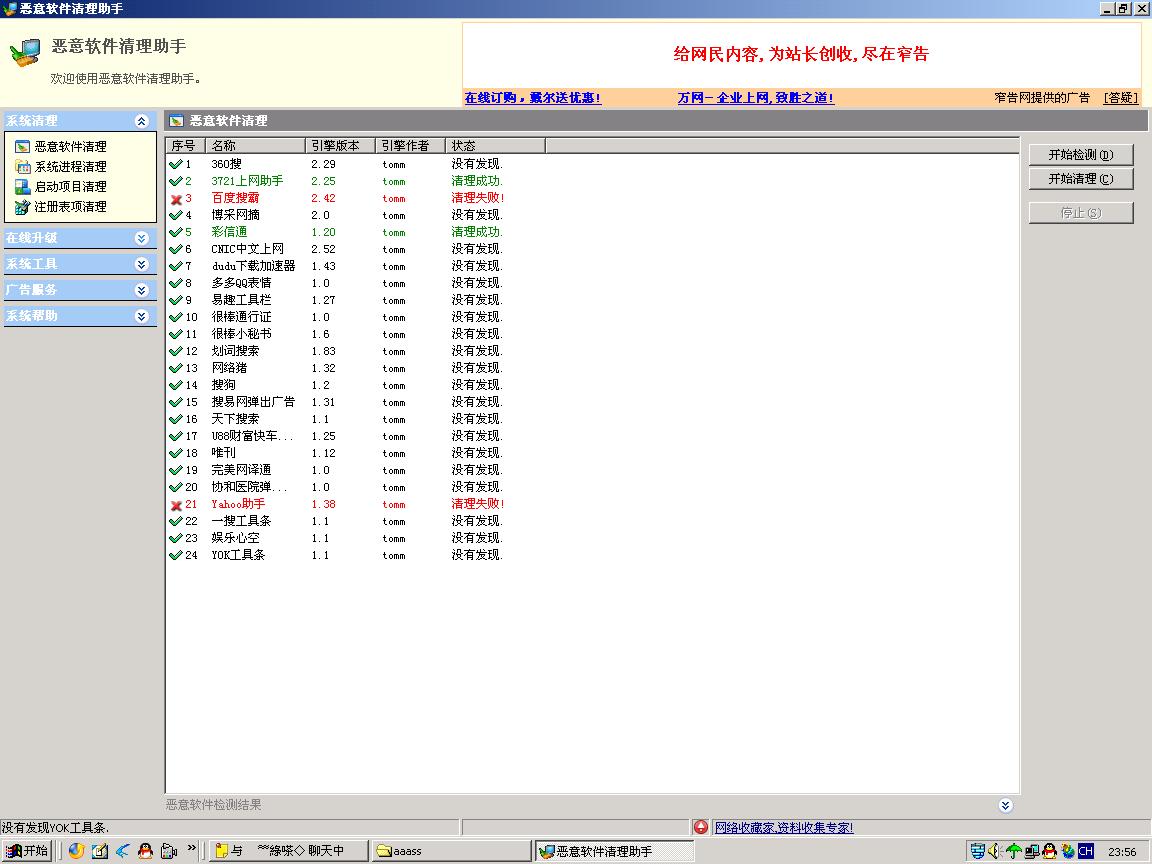Click the 开始清理(C) button
Image resolution: width=1152 pixels, height=864 pixels.
[1080, 179]
